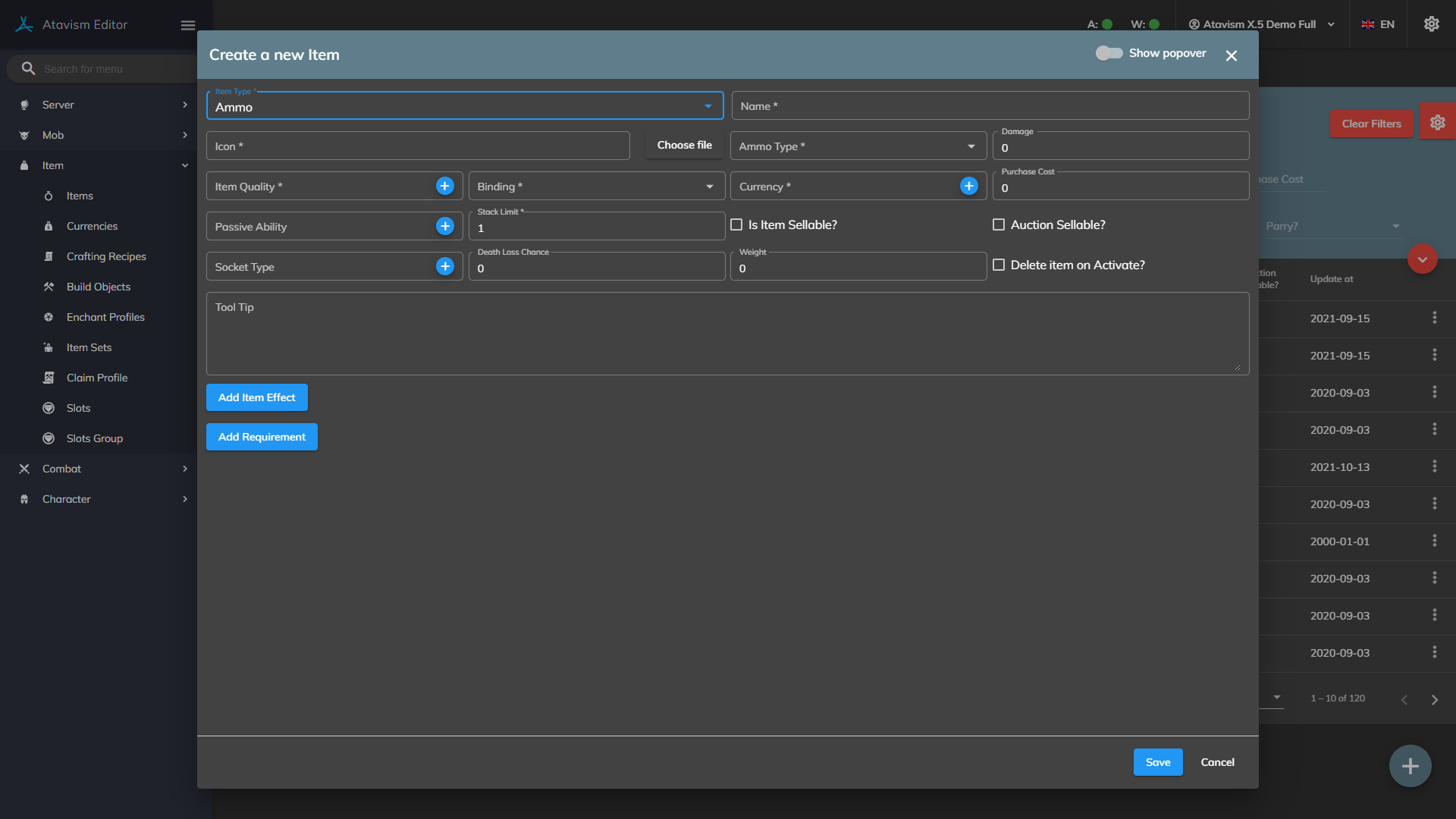Open the hamburger menu icon

click(x=188, y=25)
